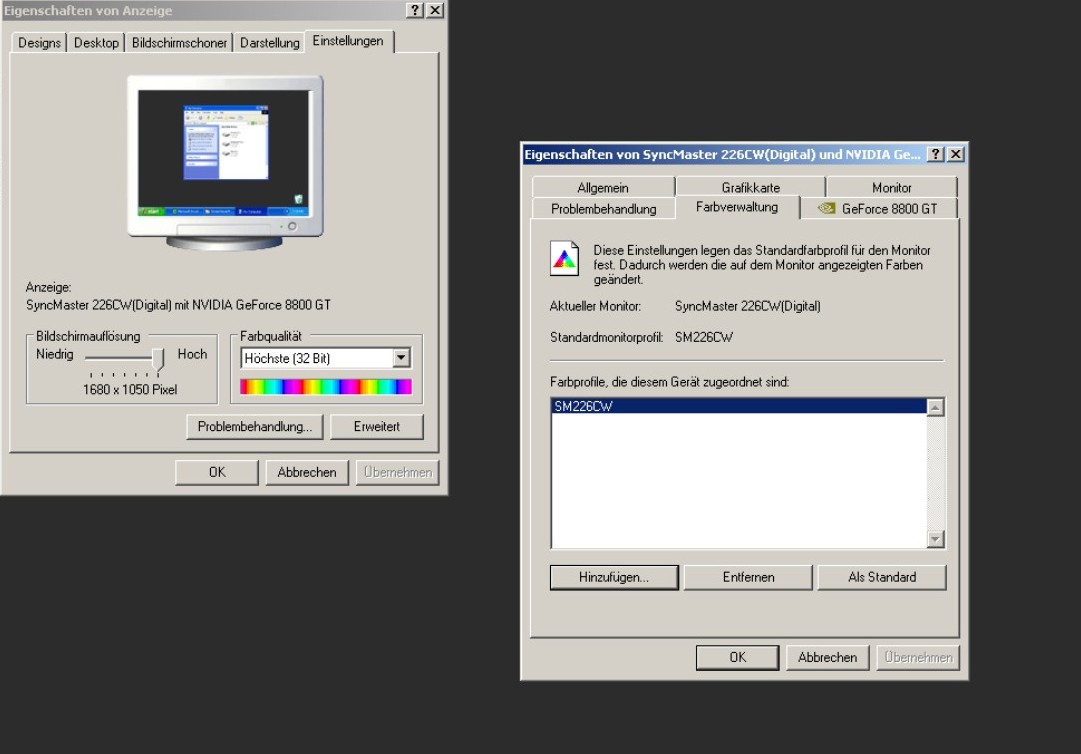Select the Monitor tab
The width and height of the screenshot is (1081, 754).
(x=891, y=187)
